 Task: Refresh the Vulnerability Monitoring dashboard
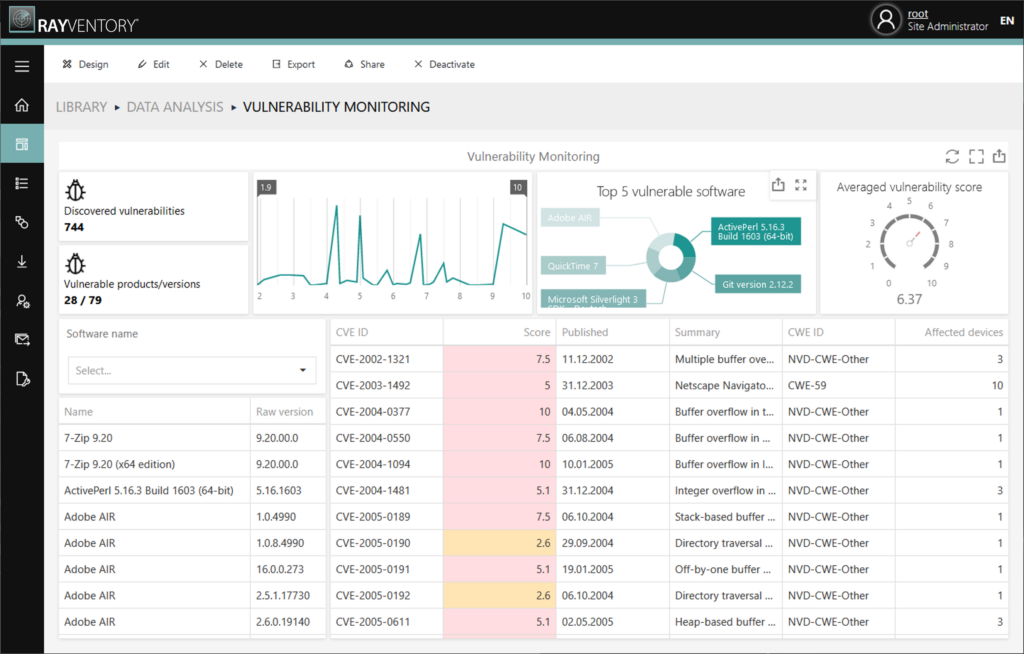[x=952, y=156]
